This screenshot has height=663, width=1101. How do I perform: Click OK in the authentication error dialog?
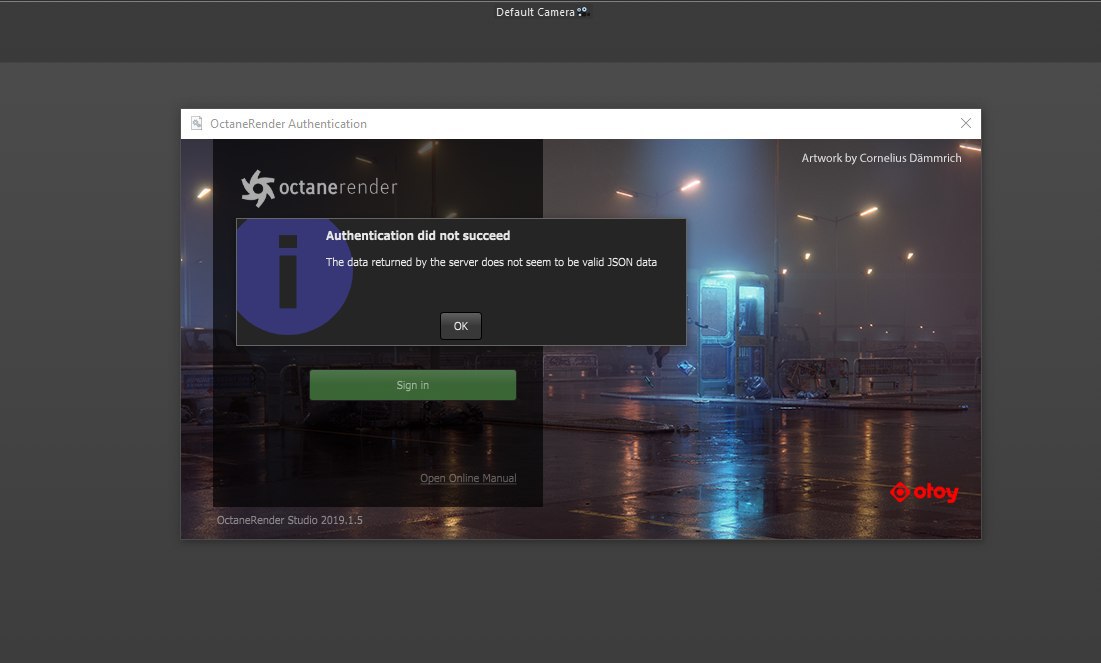point(461,326)
